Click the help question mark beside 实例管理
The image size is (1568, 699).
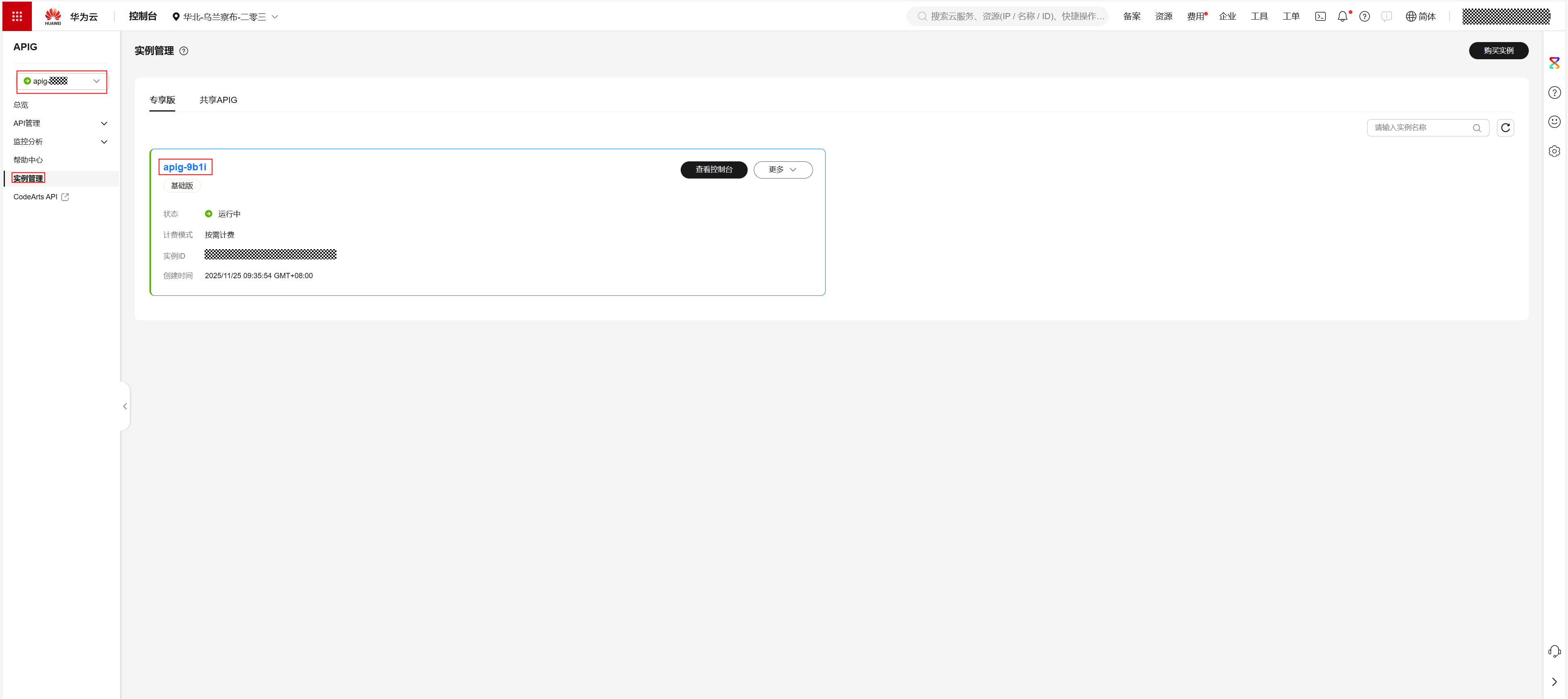click(184, 51)
